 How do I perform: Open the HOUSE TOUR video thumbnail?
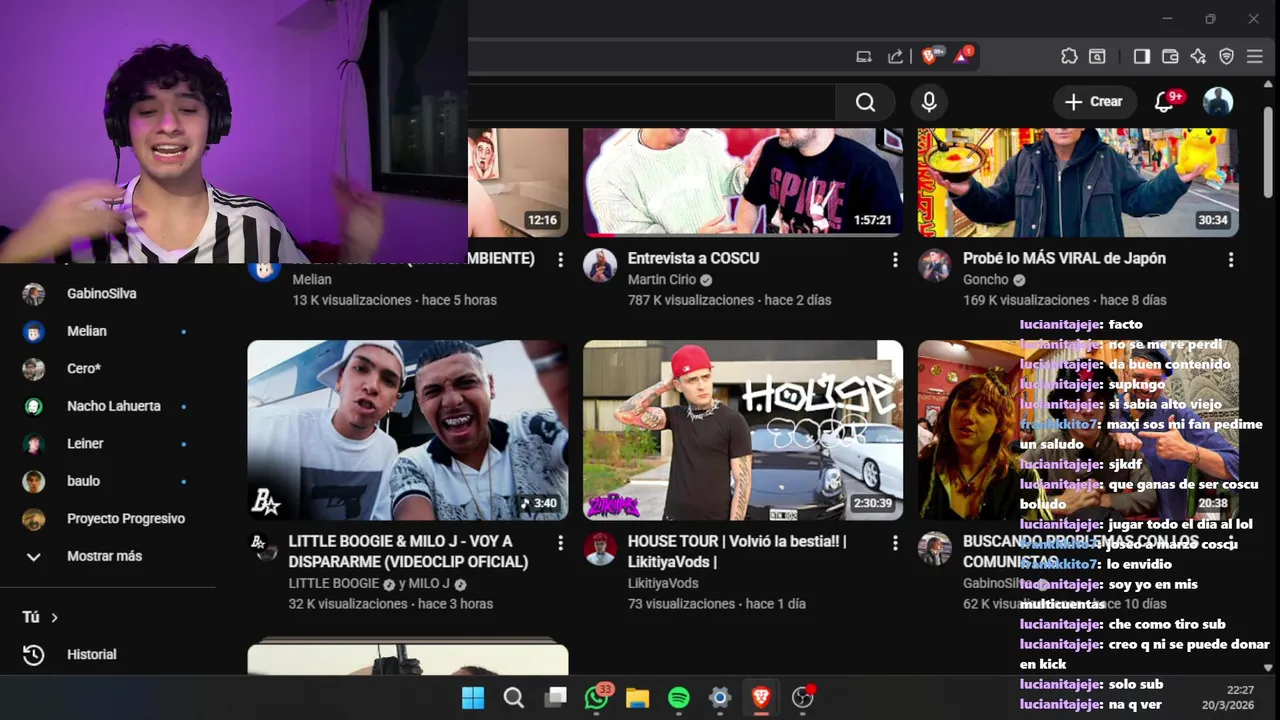coord(743,430)
